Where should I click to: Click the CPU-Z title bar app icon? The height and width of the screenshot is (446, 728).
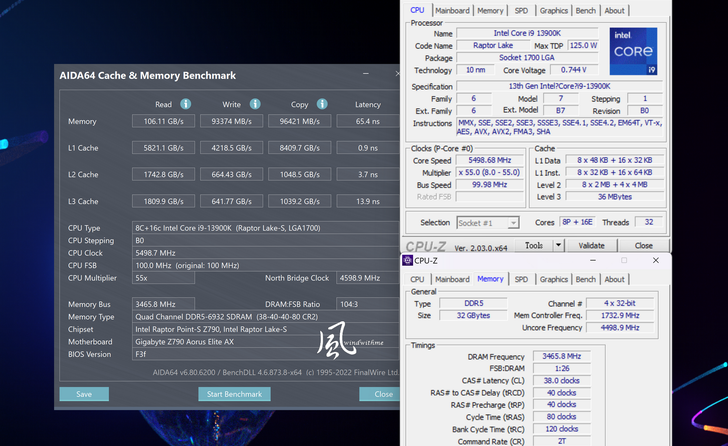[407, 260]
